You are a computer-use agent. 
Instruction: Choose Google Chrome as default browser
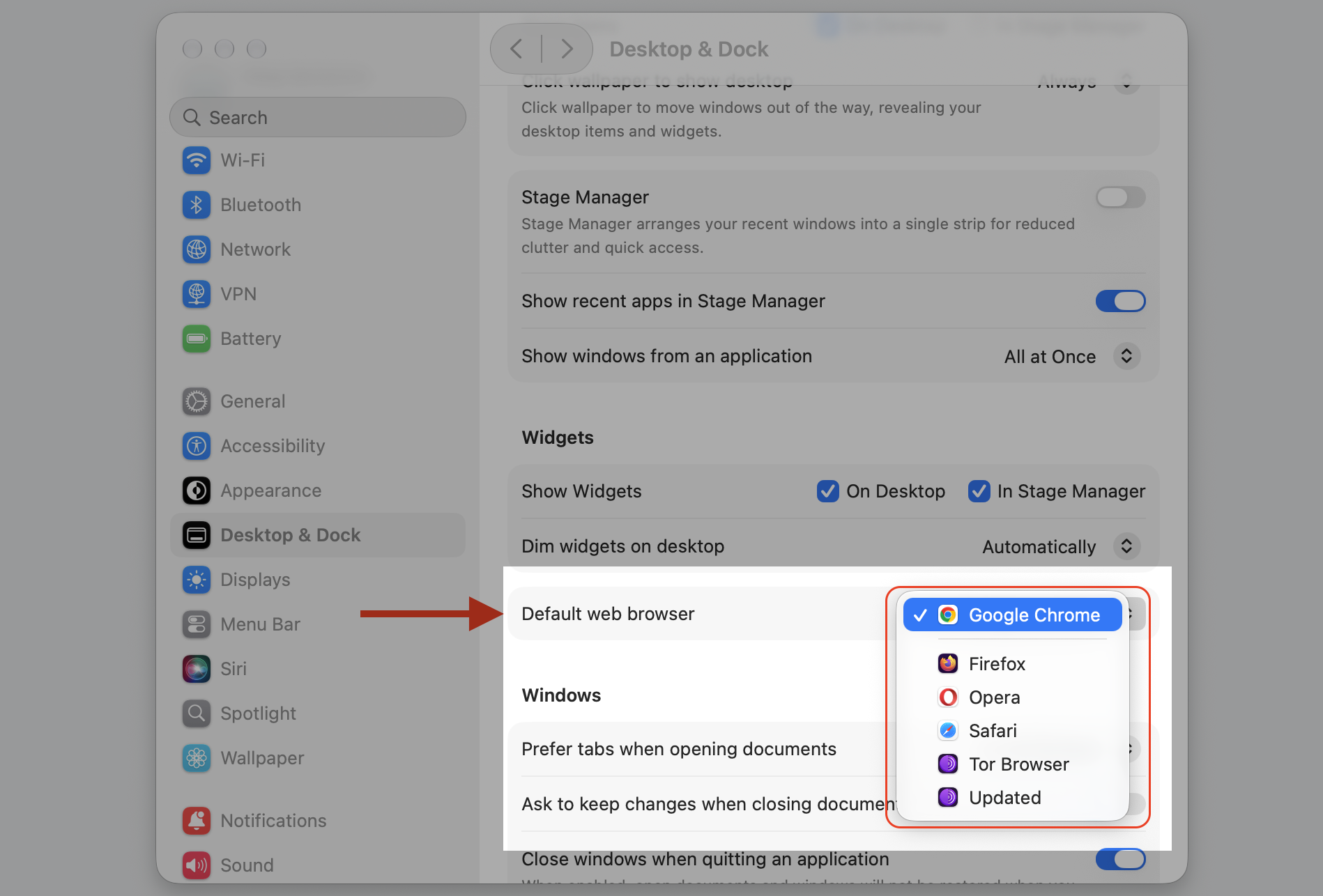1012,615
